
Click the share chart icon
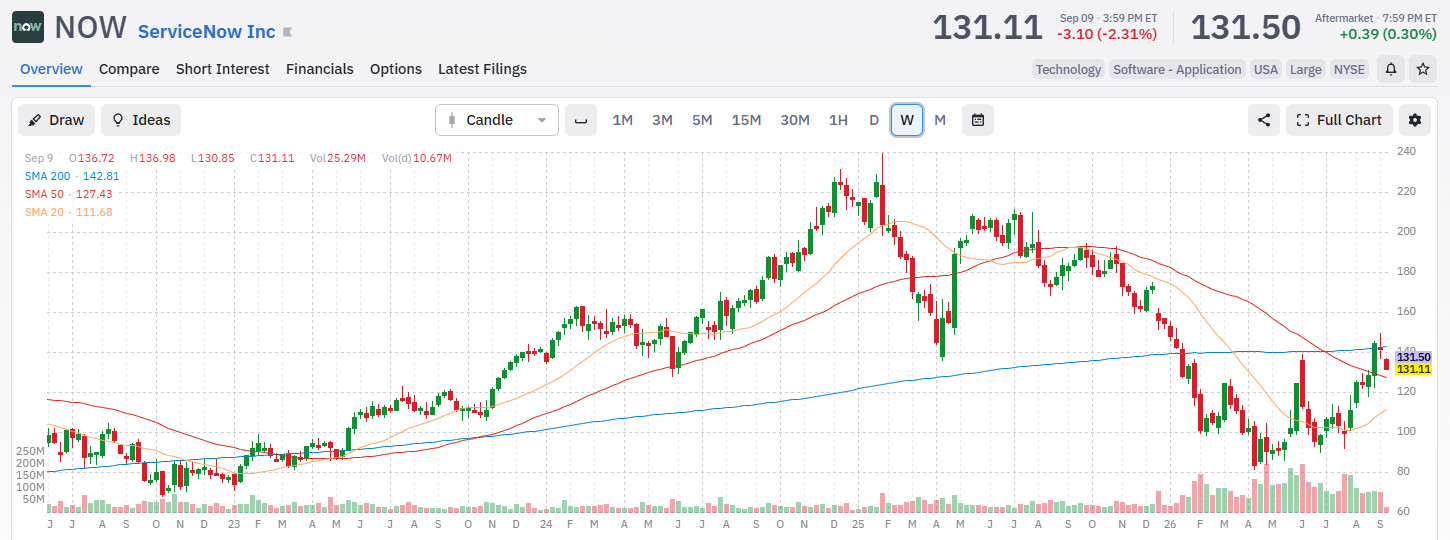1264,120
